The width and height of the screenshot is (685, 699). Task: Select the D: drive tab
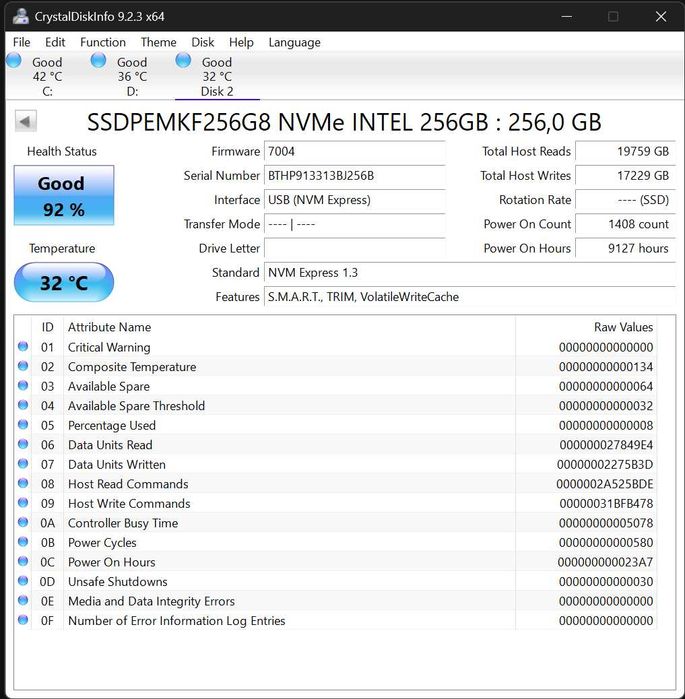132,77
